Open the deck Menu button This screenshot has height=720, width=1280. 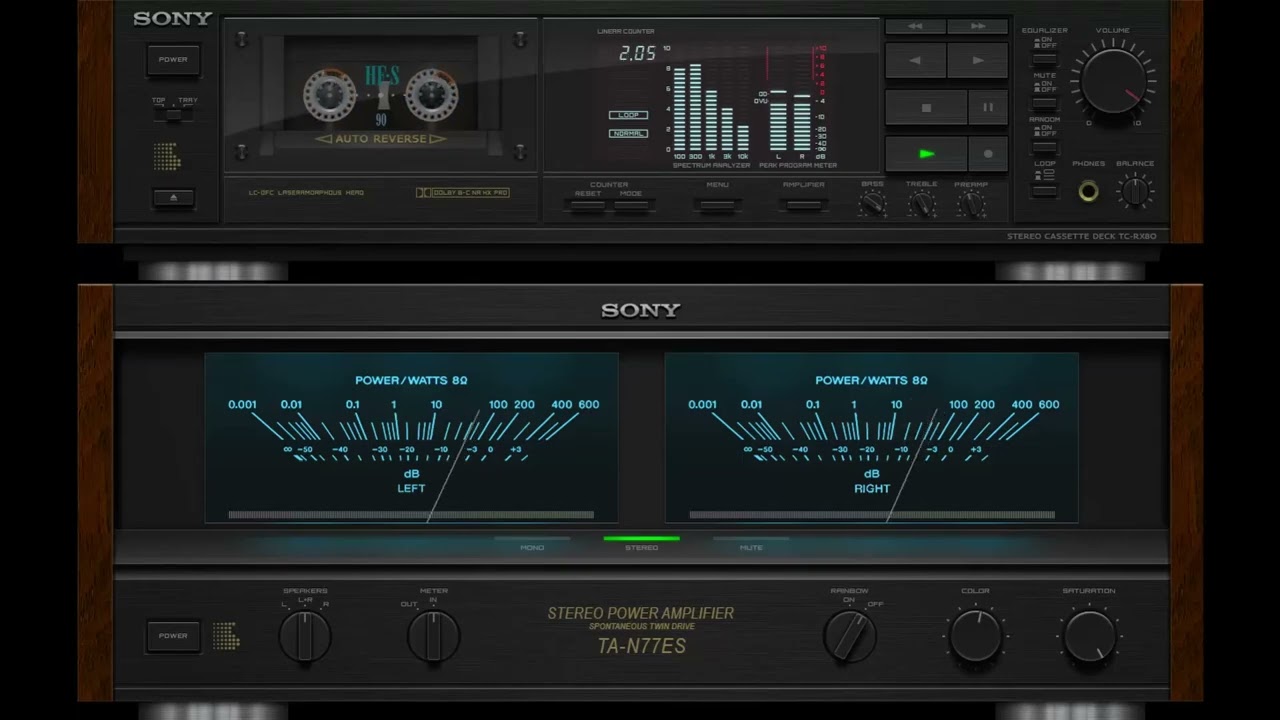(x=717, y=205)
